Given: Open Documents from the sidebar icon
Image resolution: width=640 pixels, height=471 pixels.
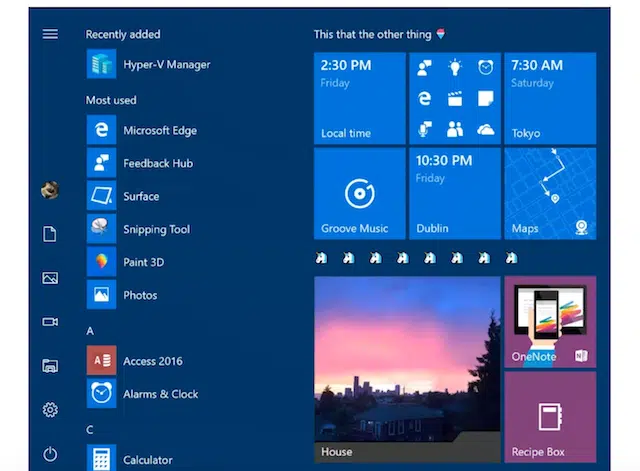Looking at the screenshot, I should [x=50, y=234].
